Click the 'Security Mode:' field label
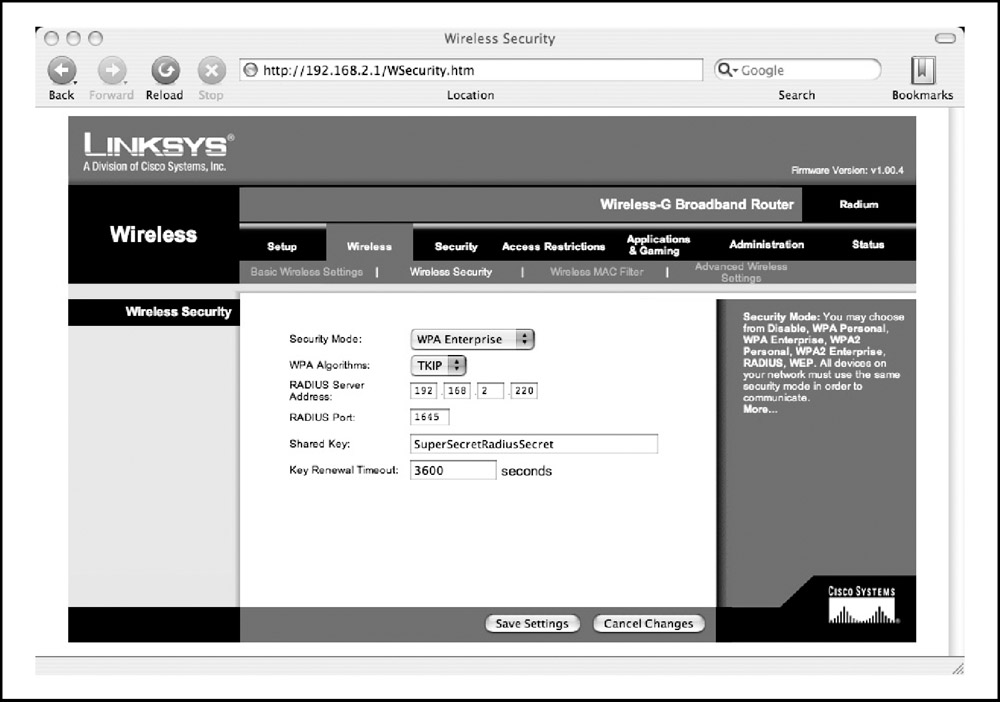 pyautogui.click(x=325, y=339)
